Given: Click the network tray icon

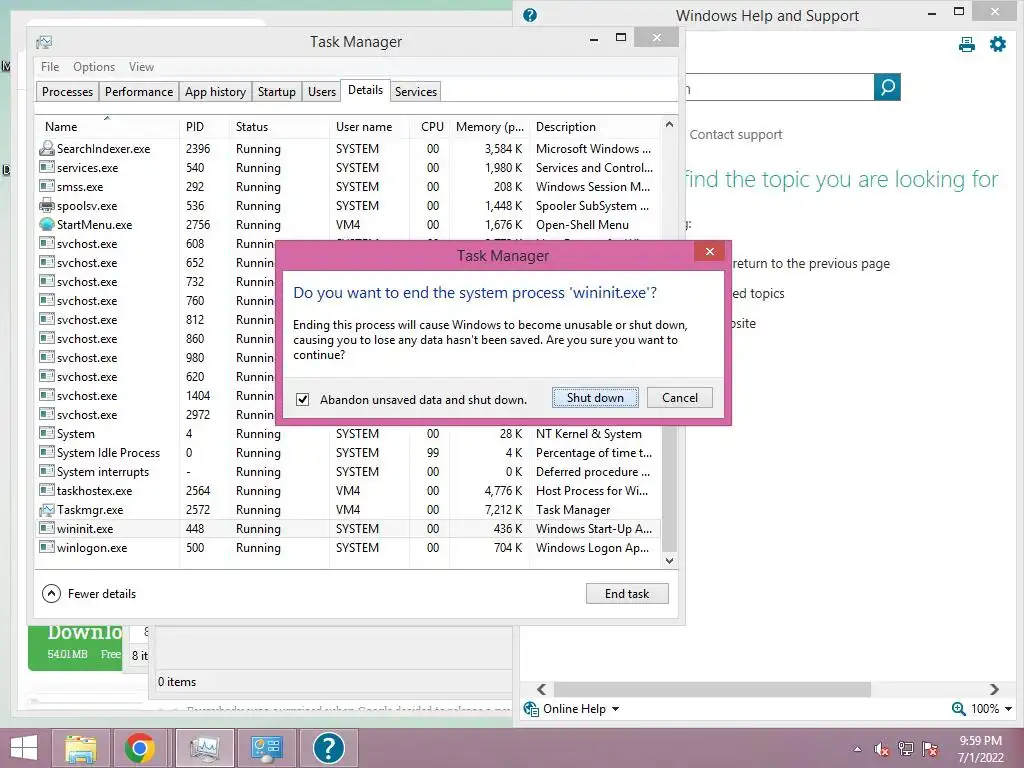Looking at the screenshot, I should [x=906, y=749].
